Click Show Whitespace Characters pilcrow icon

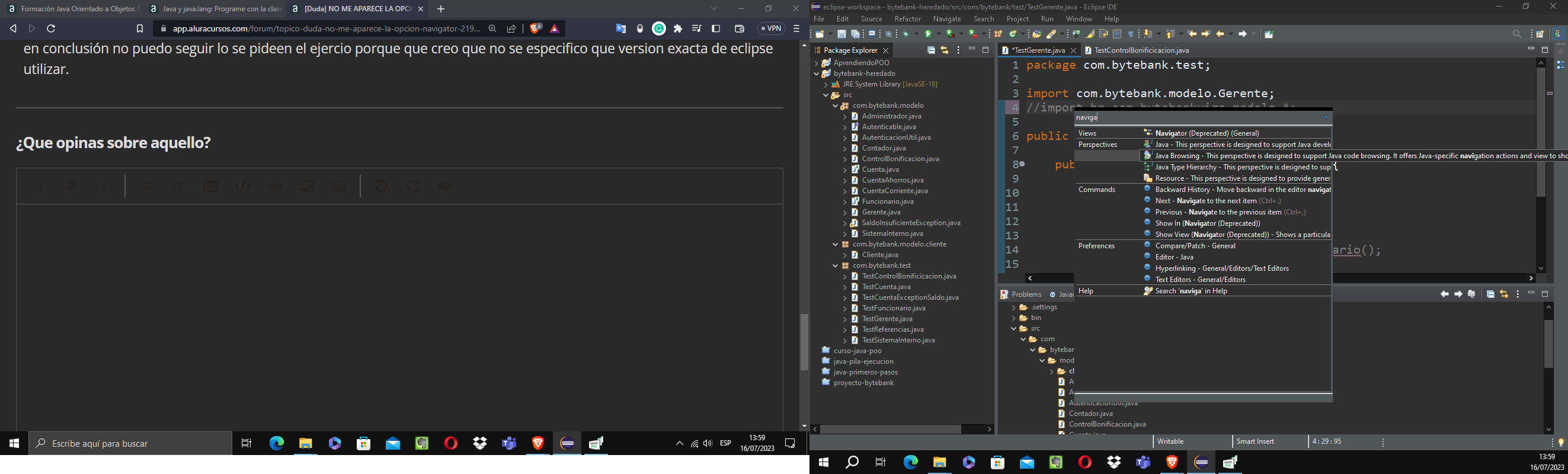click(1131, 34)
